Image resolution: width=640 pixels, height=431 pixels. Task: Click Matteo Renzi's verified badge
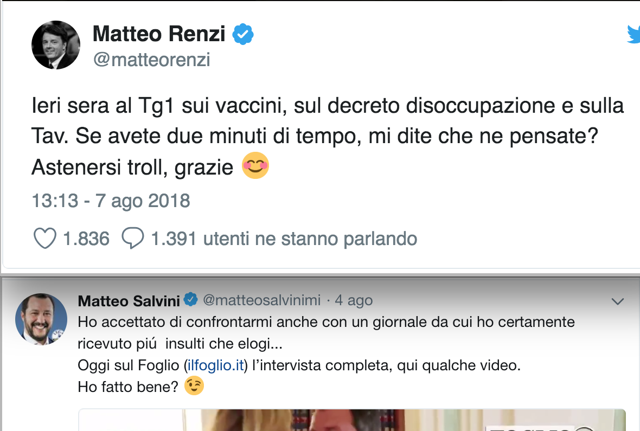point(244,36)
